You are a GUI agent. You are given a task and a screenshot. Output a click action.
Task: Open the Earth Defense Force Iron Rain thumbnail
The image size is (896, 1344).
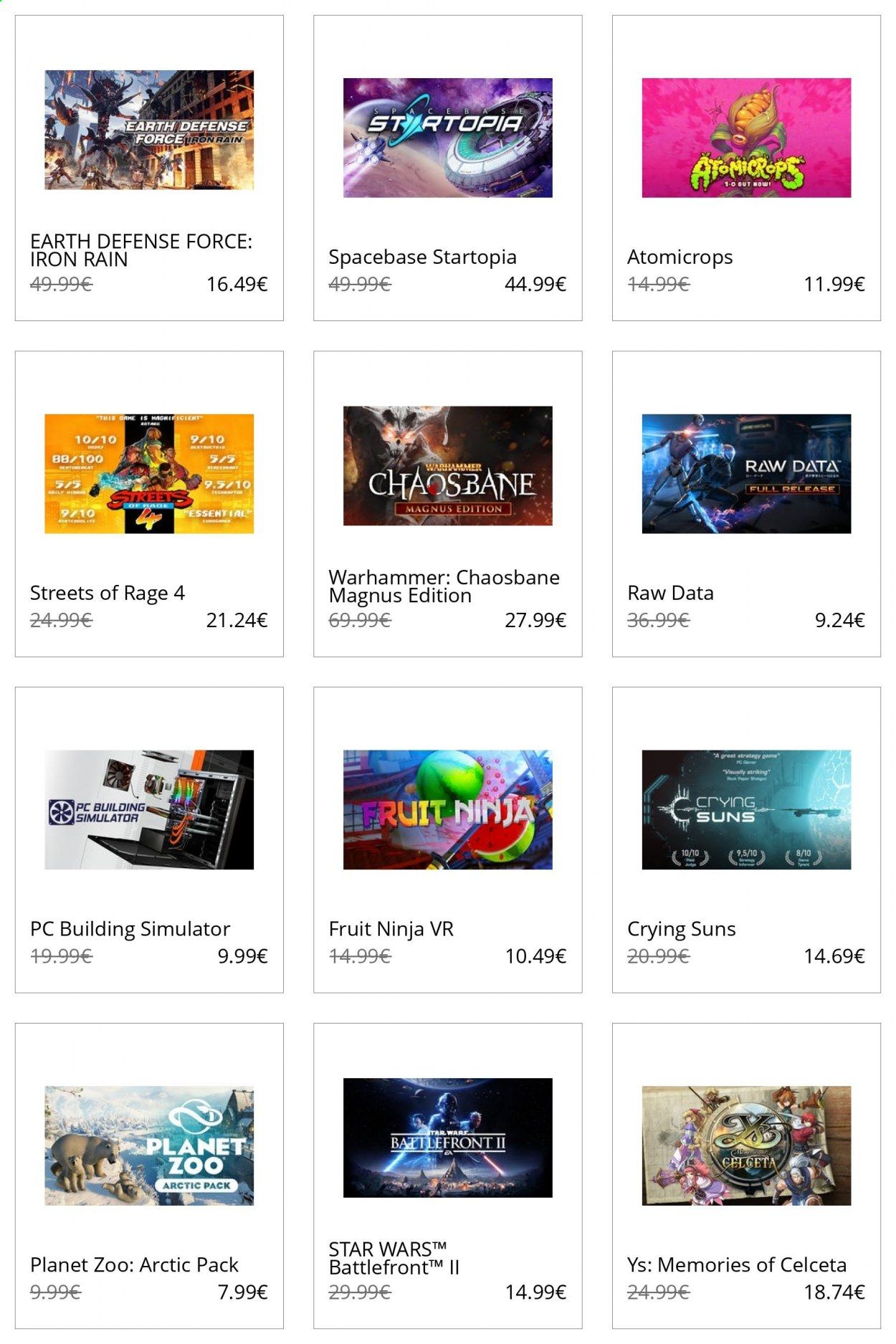tap(149, 130)
